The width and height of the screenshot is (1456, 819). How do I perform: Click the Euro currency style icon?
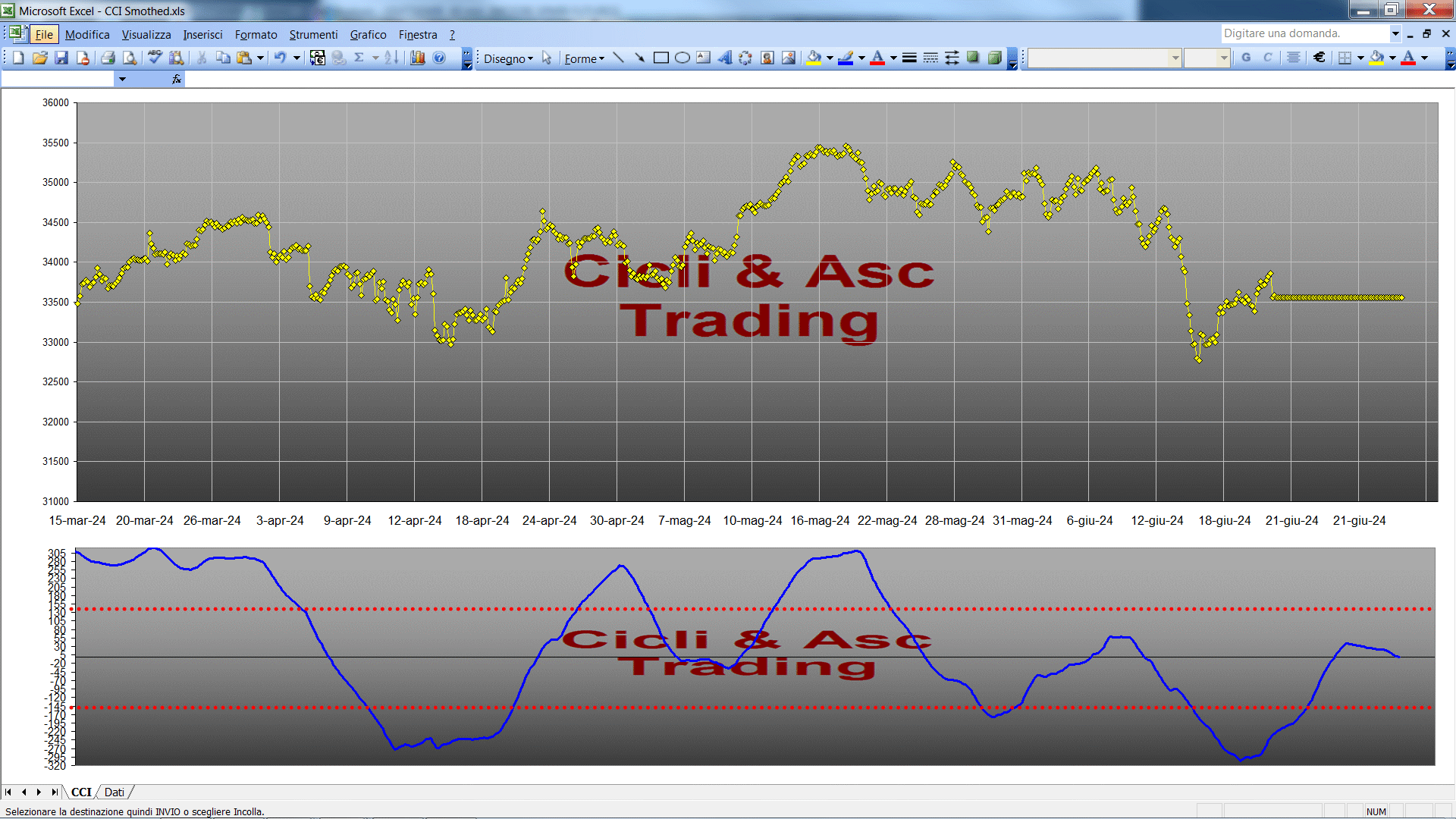(x=1319, y=58)
